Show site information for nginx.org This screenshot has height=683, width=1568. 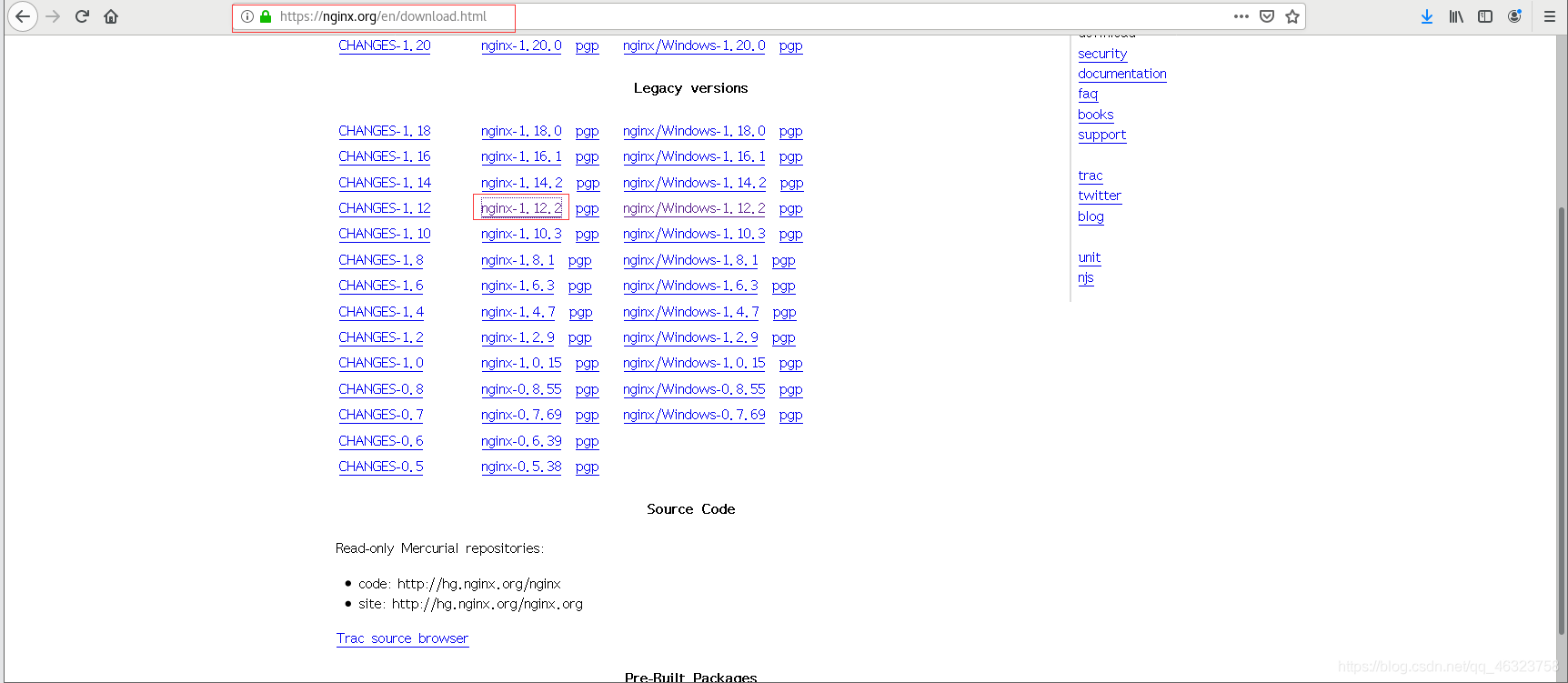pos(247,16)
